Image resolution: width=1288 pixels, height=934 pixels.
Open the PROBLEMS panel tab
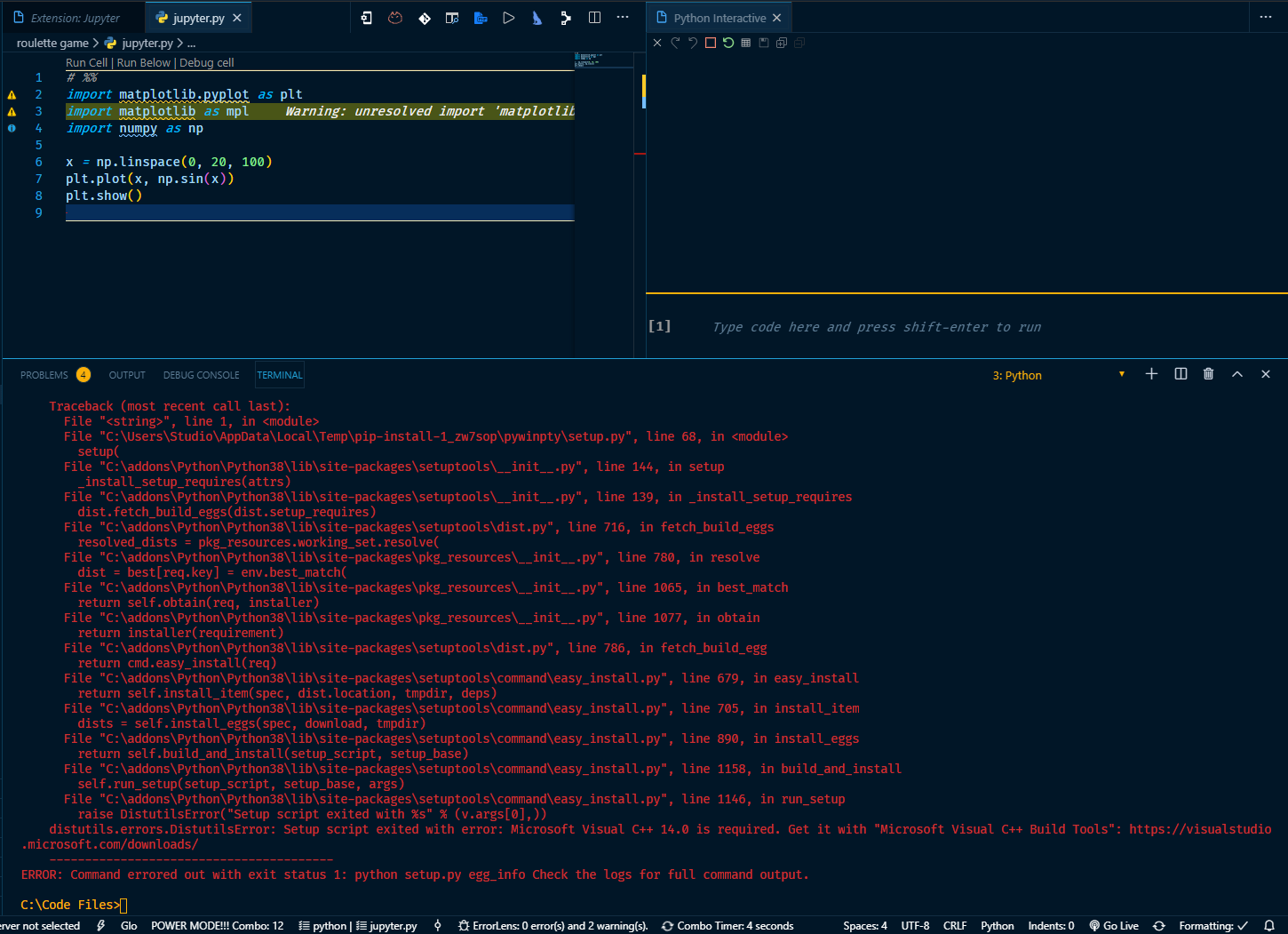pyautogui.click(x=55, y=375)
